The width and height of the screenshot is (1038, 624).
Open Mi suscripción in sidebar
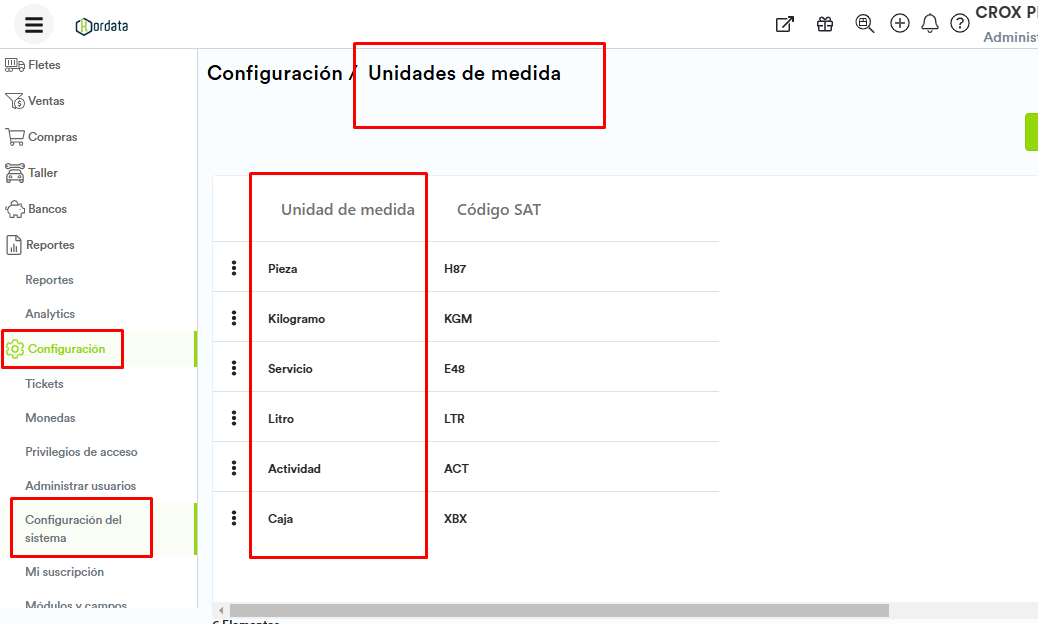[64, 572]
